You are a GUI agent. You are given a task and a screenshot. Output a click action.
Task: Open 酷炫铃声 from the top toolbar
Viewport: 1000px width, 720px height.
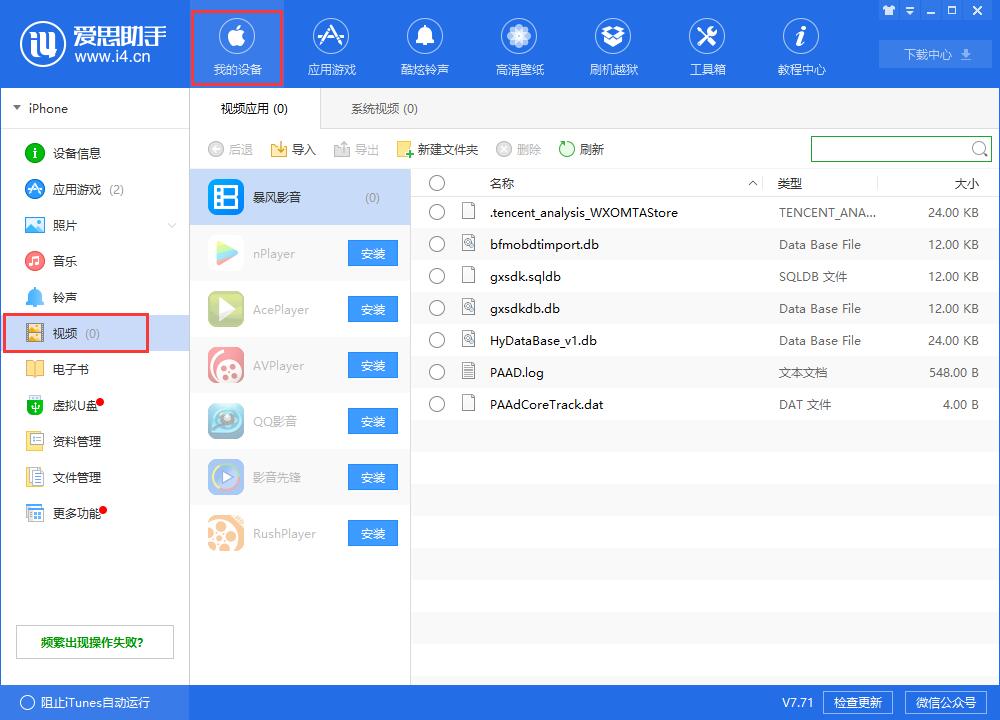(425, 45)
